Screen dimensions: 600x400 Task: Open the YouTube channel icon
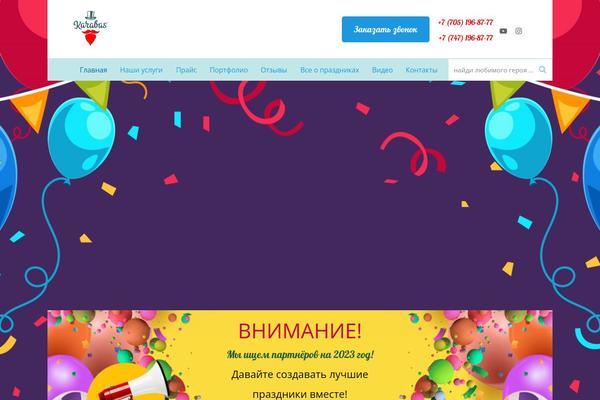point(503,31)
